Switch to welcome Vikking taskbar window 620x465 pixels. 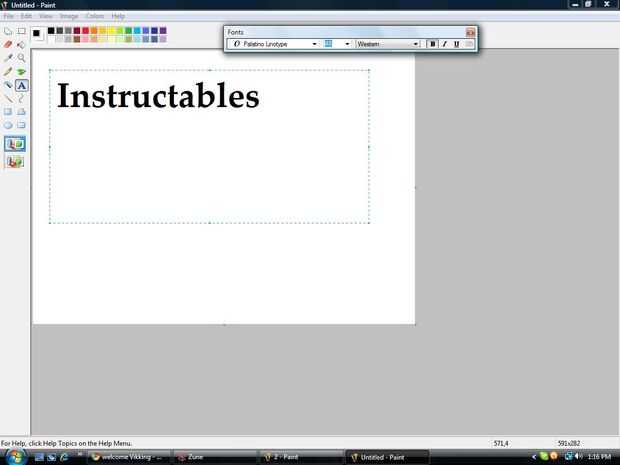[129, 457]
